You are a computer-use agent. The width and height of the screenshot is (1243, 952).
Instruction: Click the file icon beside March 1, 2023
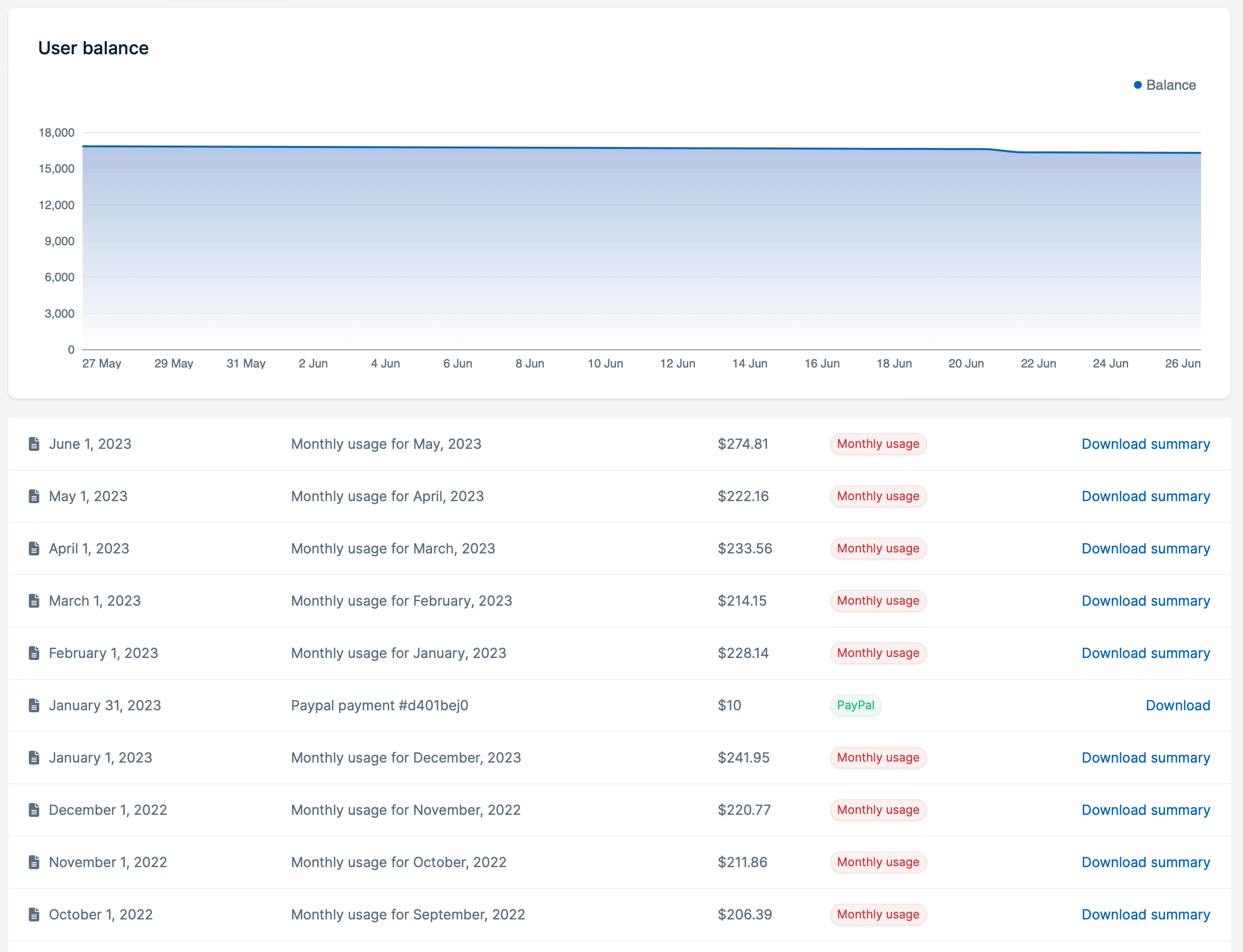(x=34, y=601)
